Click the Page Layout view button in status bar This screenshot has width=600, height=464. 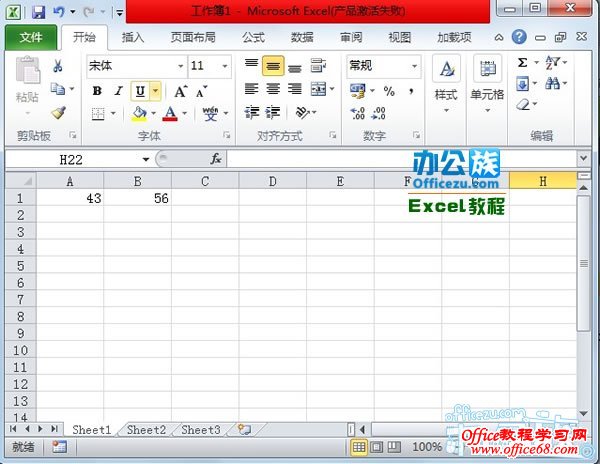pos(377,446)
